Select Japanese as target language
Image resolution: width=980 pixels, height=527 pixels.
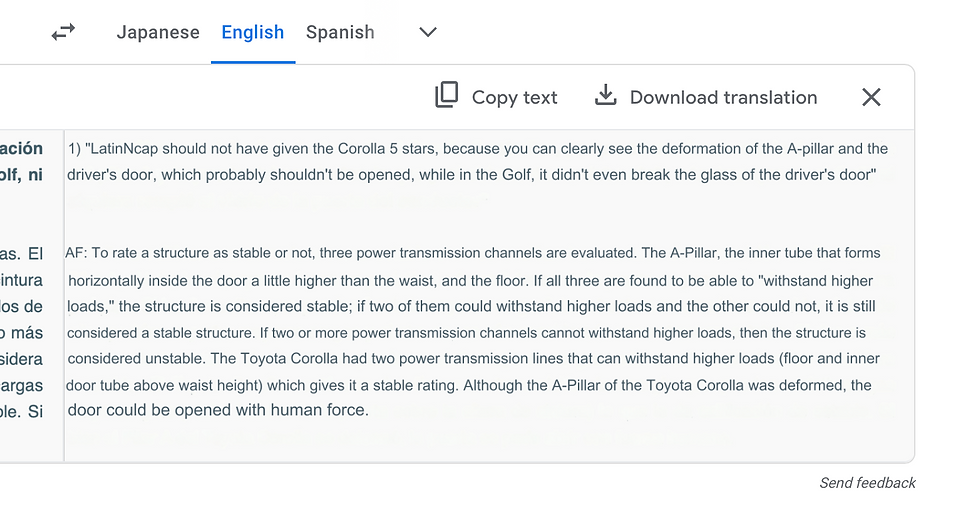pyautogui.click(x=158, y=32)
